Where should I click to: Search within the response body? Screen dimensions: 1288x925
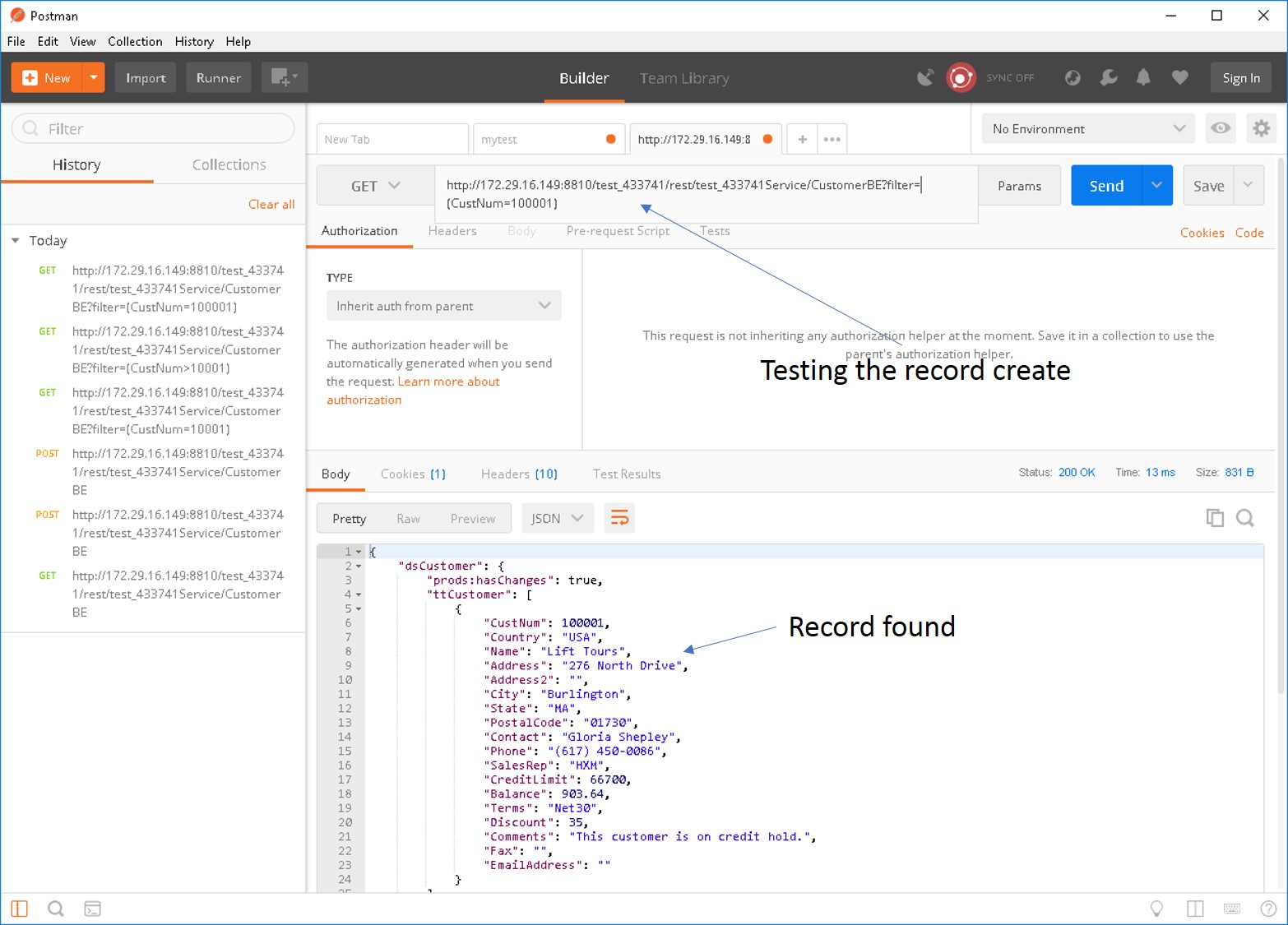tap(1245, 518)
